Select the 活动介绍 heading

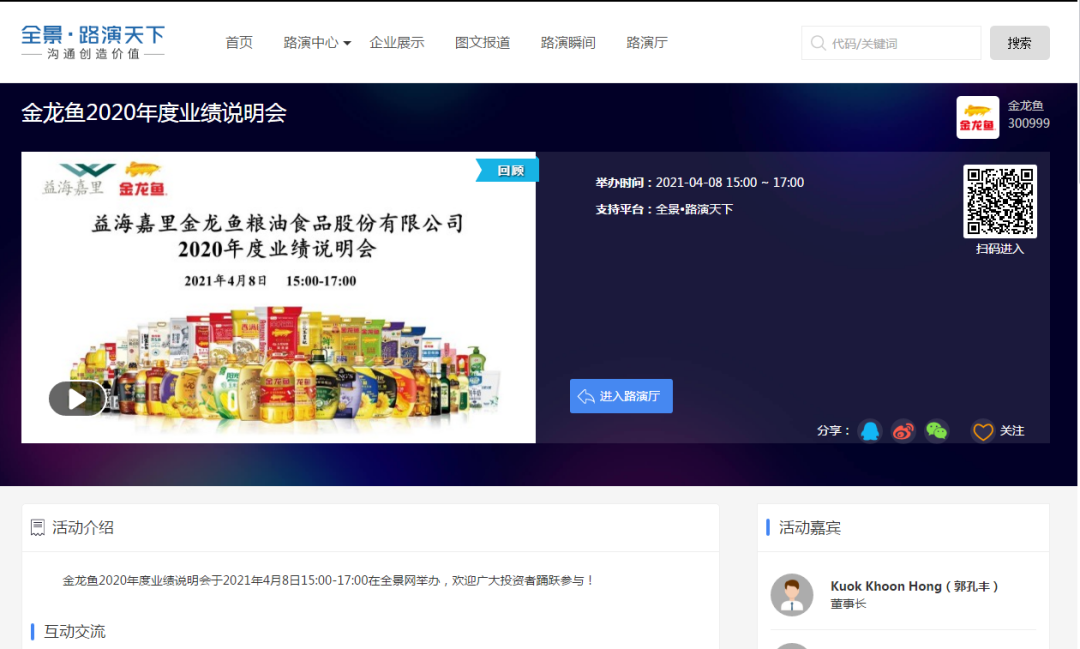tap(83, 528)
